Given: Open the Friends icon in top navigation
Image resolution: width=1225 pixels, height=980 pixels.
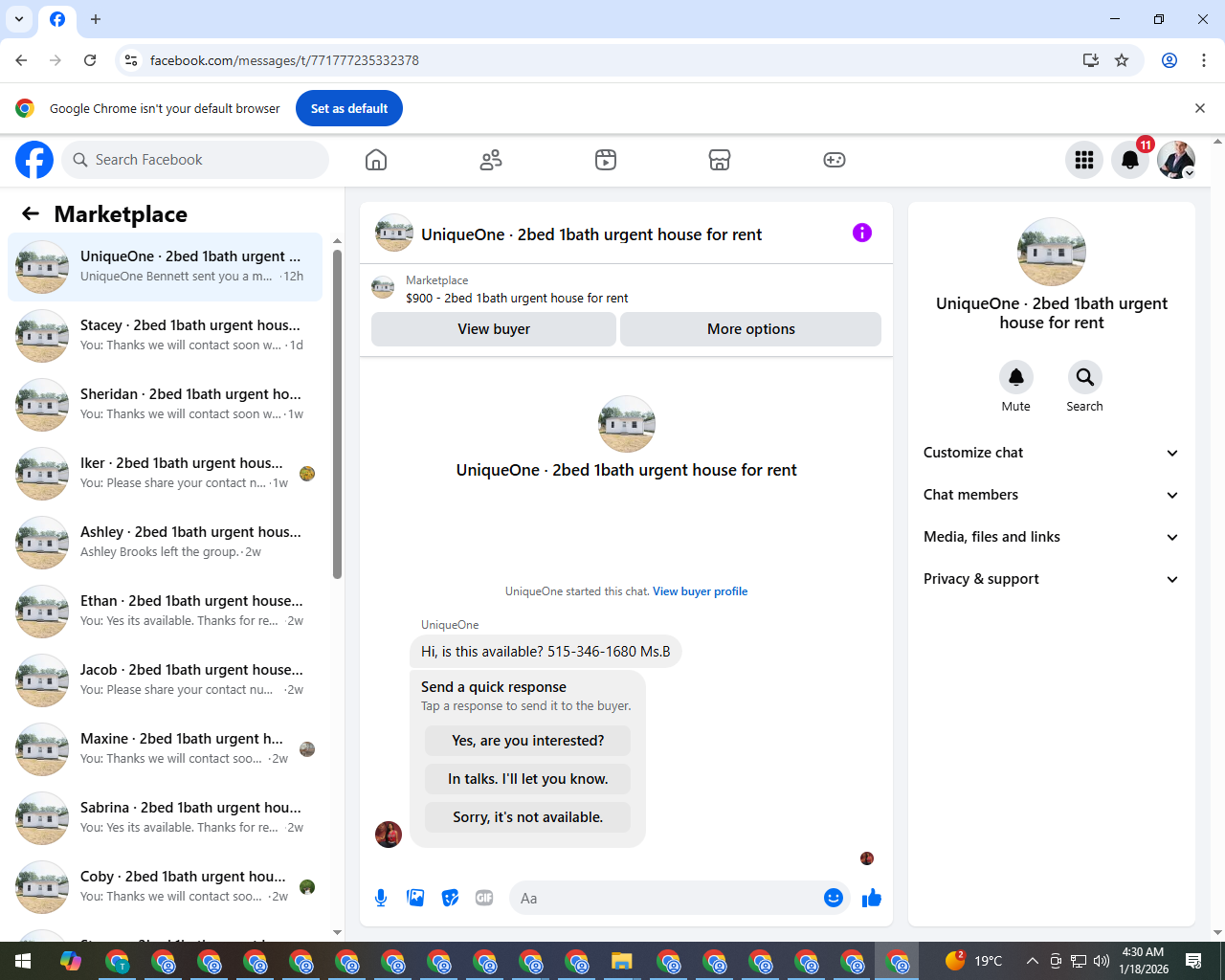Looking at the screenshot, I should pyautogui.click(x=491, y=160).
